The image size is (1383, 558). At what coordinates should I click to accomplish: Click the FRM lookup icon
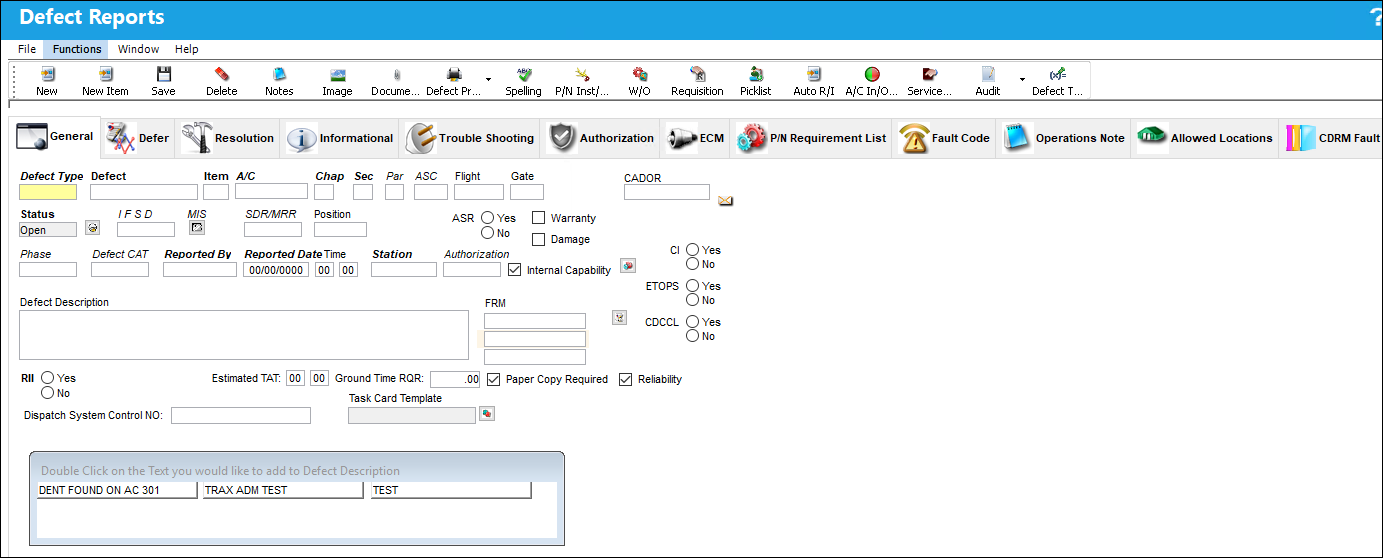[x=620, y=317]
